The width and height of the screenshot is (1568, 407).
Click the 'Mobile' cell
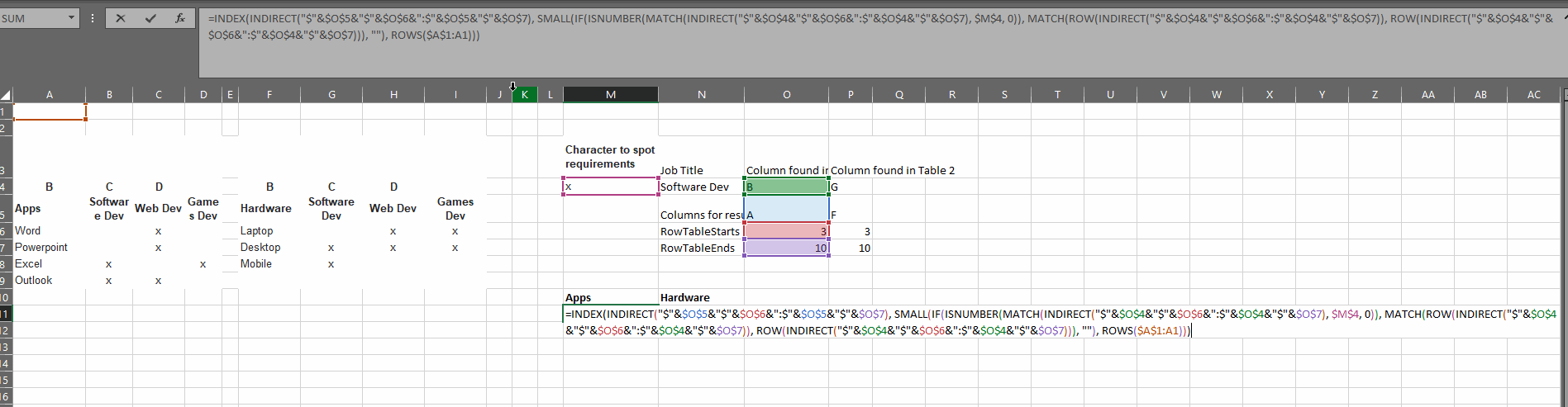pyautogui.click(x=269, y=264)
